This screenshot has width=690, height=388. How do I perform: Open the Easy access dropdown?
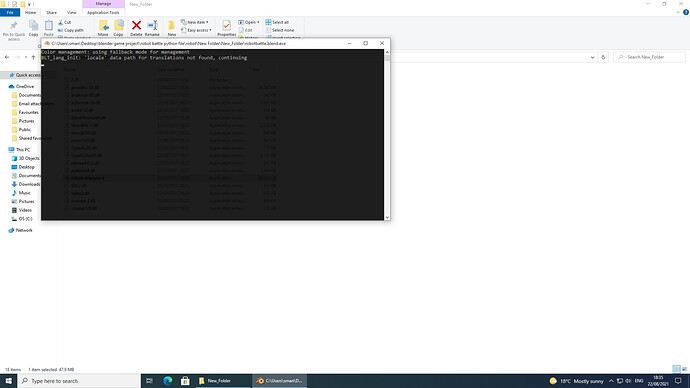click(196, 30)
